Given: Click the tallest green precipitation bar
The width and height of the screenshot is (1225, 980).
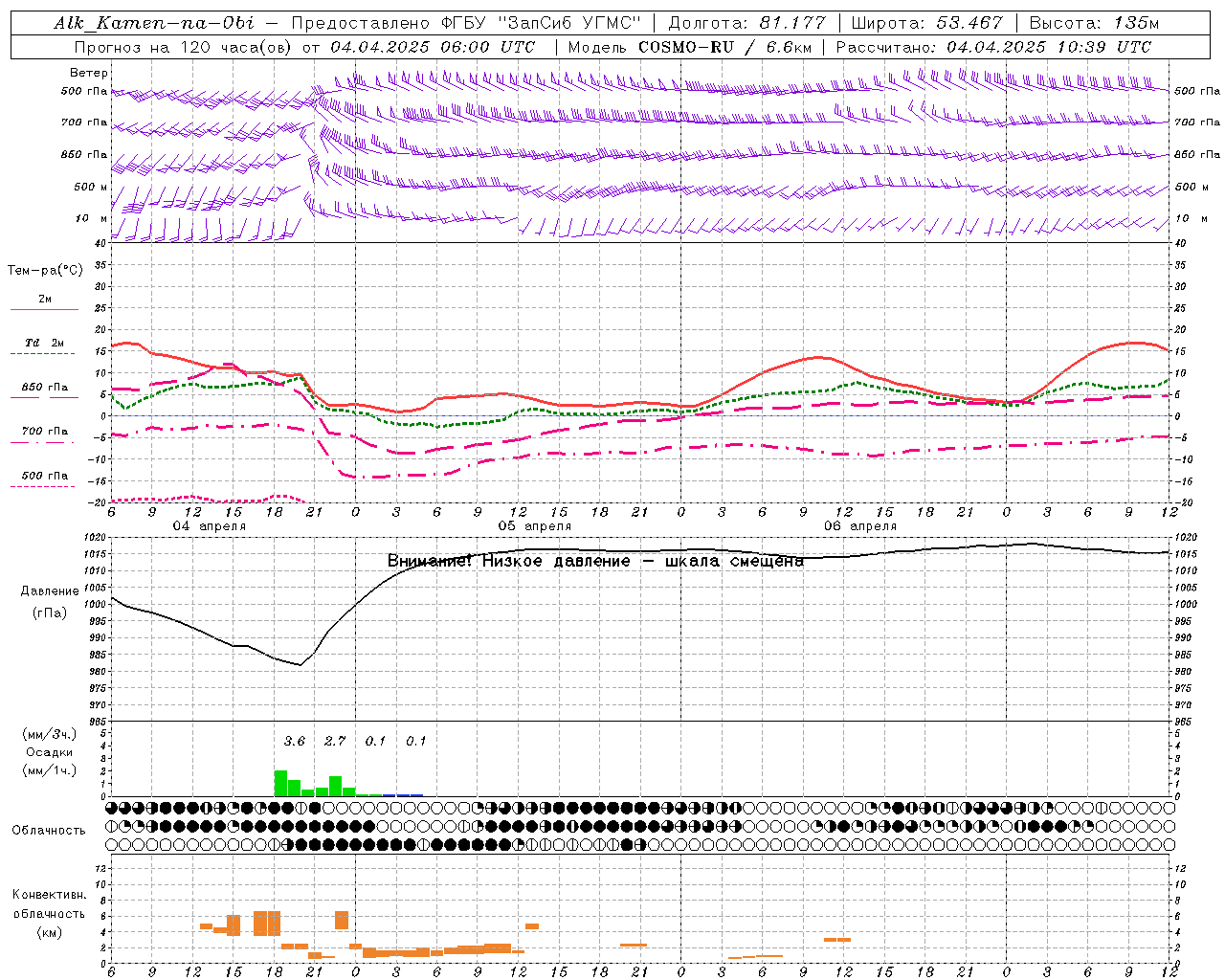Looking at the screenshot, I should tap(280, 783).
